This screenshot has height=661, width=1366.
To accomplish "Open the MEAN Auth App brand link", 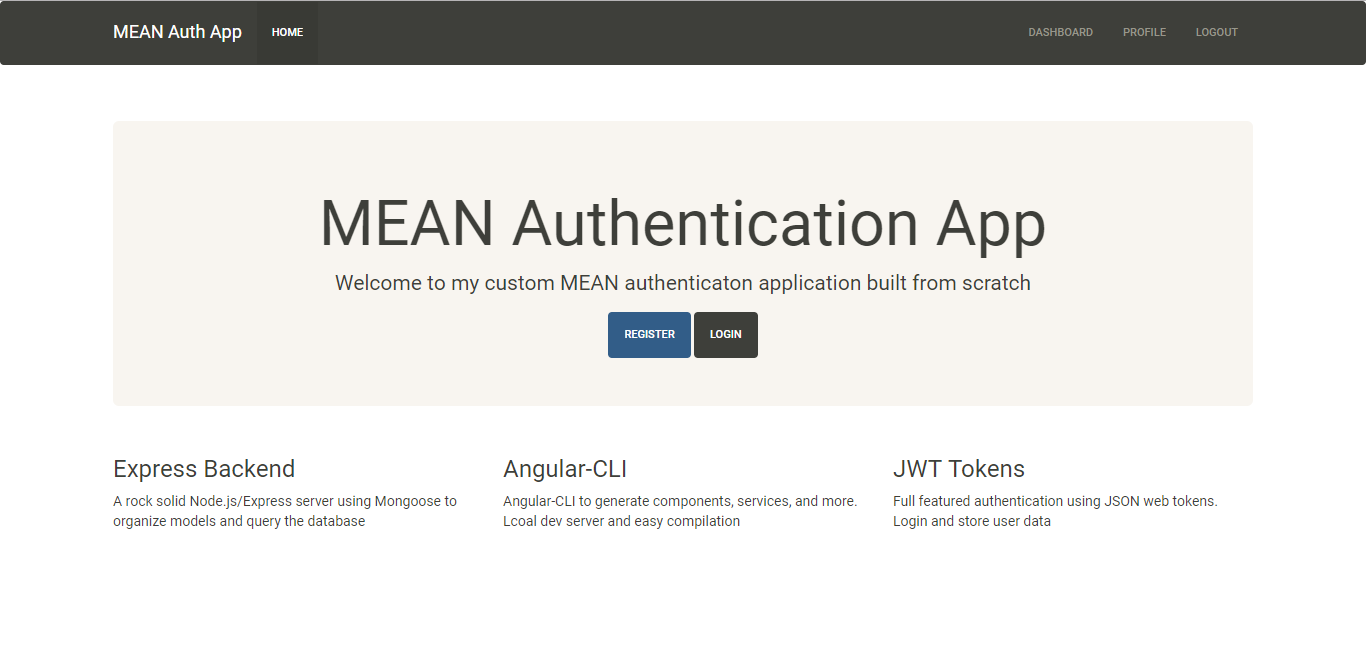I will [x=177, y=32].
